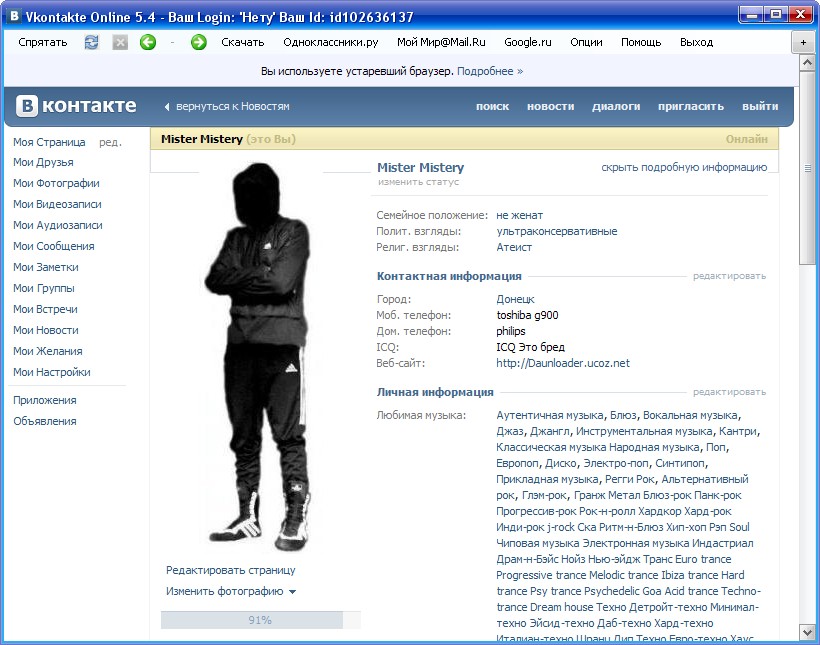The width and height of the screenshot is (820, 645).
Task: Open the 'Помощь' menu
Action: tap(641, 42)
